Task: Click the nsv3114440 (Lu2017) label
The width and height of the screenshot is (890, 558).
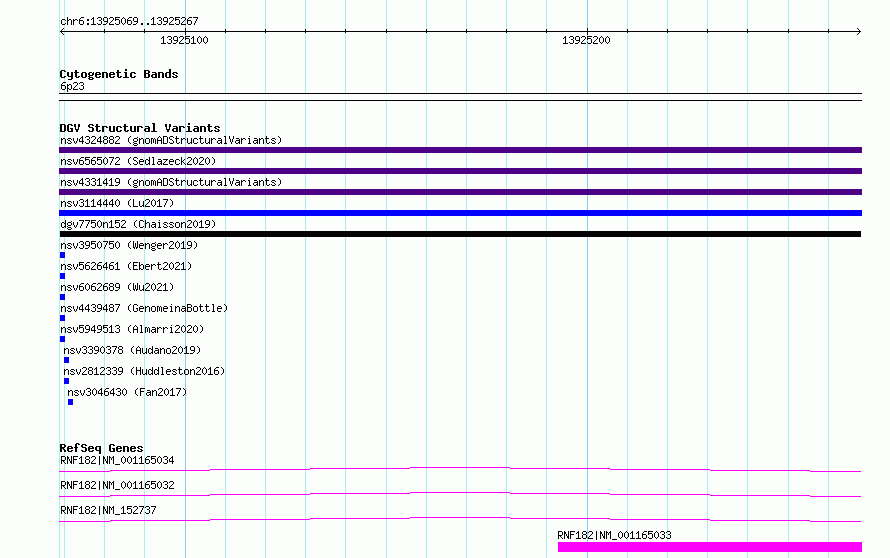Action: click(117, 203)
